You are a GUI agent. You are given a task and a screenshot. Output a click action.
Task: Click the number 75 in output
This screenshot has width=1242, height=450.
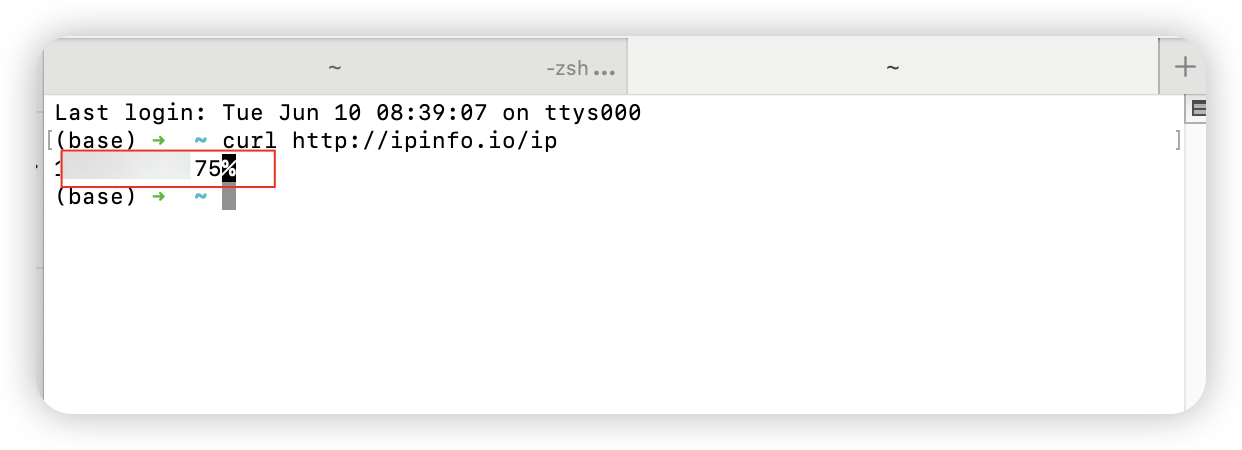pos(208,169)
